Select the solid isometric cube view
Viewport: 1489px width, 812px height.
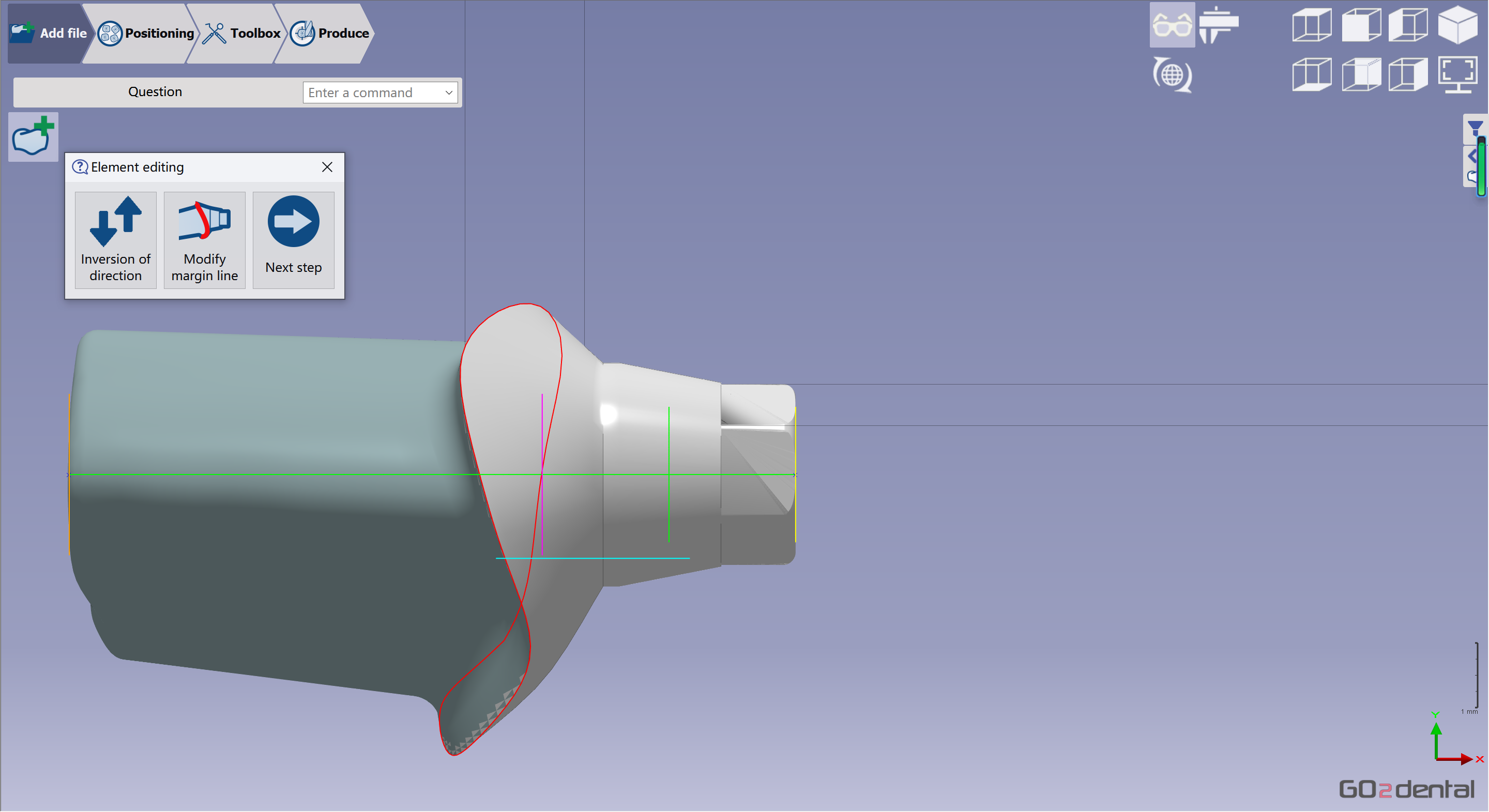point(1457,25)
